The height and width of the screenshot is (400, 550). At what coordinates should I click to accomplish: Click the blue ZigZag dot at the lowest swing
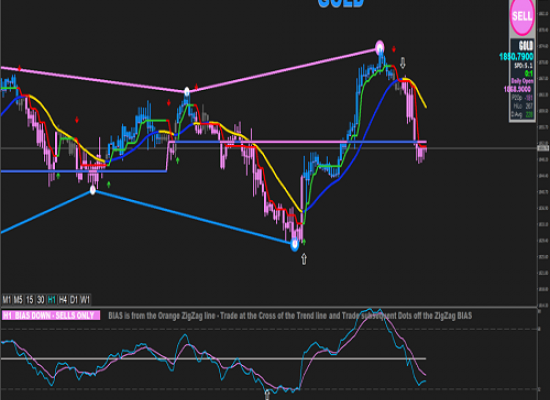295,244
